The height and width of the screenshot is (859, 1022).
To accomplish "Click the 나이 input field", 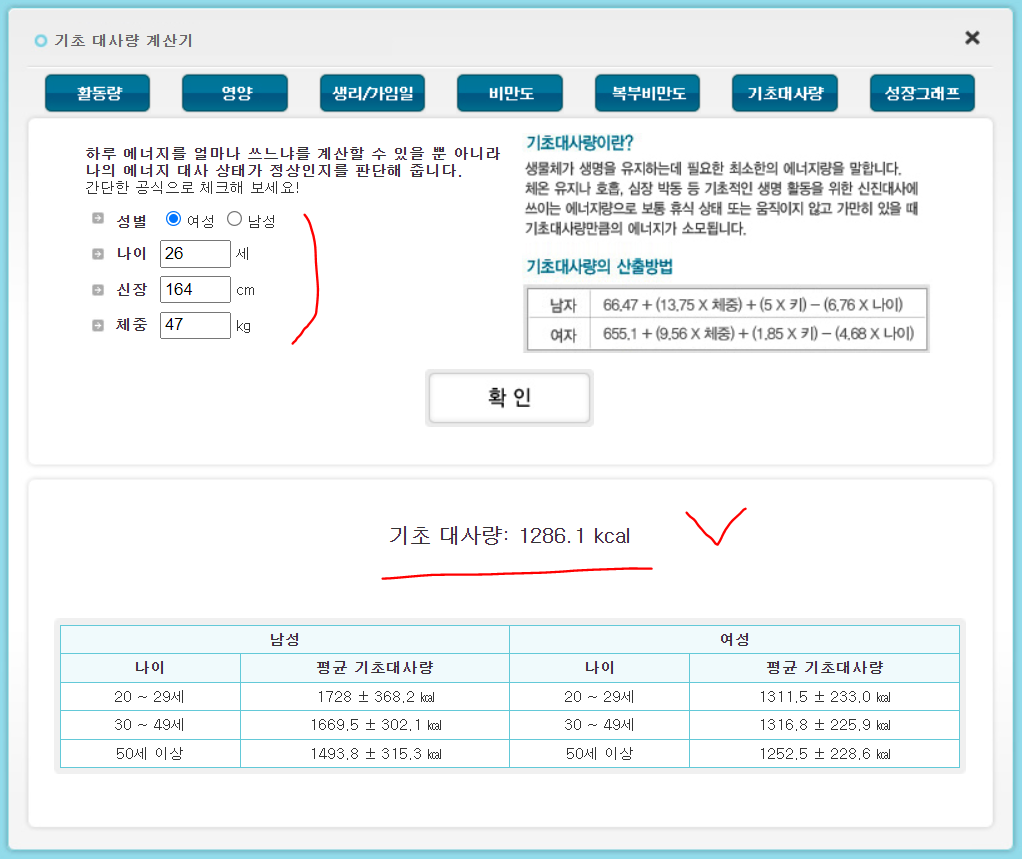I will pos(195,254).
